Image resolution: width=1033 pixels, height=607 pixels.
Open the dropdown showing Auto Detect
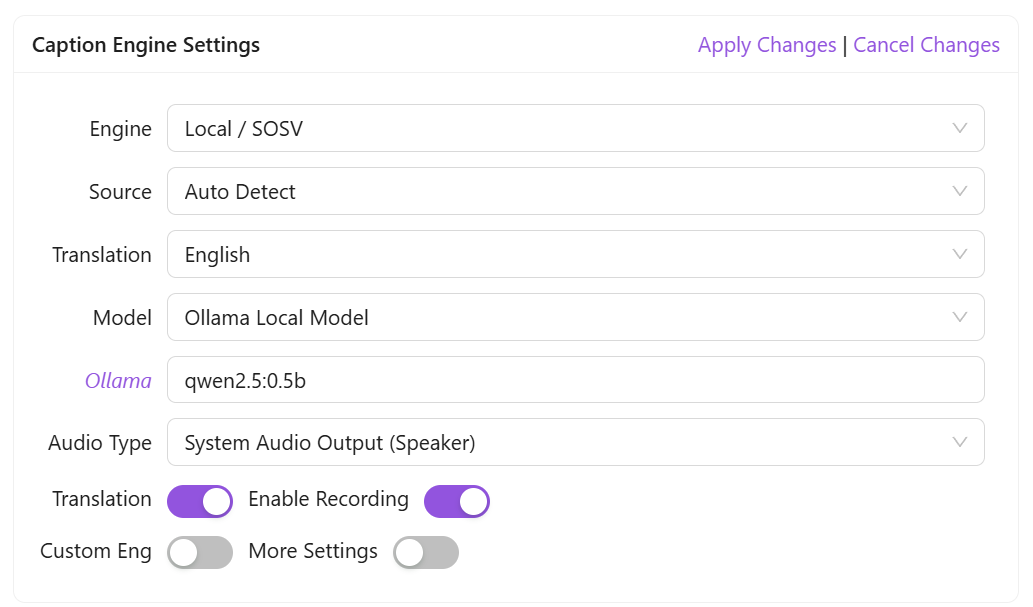coord(560,191)
